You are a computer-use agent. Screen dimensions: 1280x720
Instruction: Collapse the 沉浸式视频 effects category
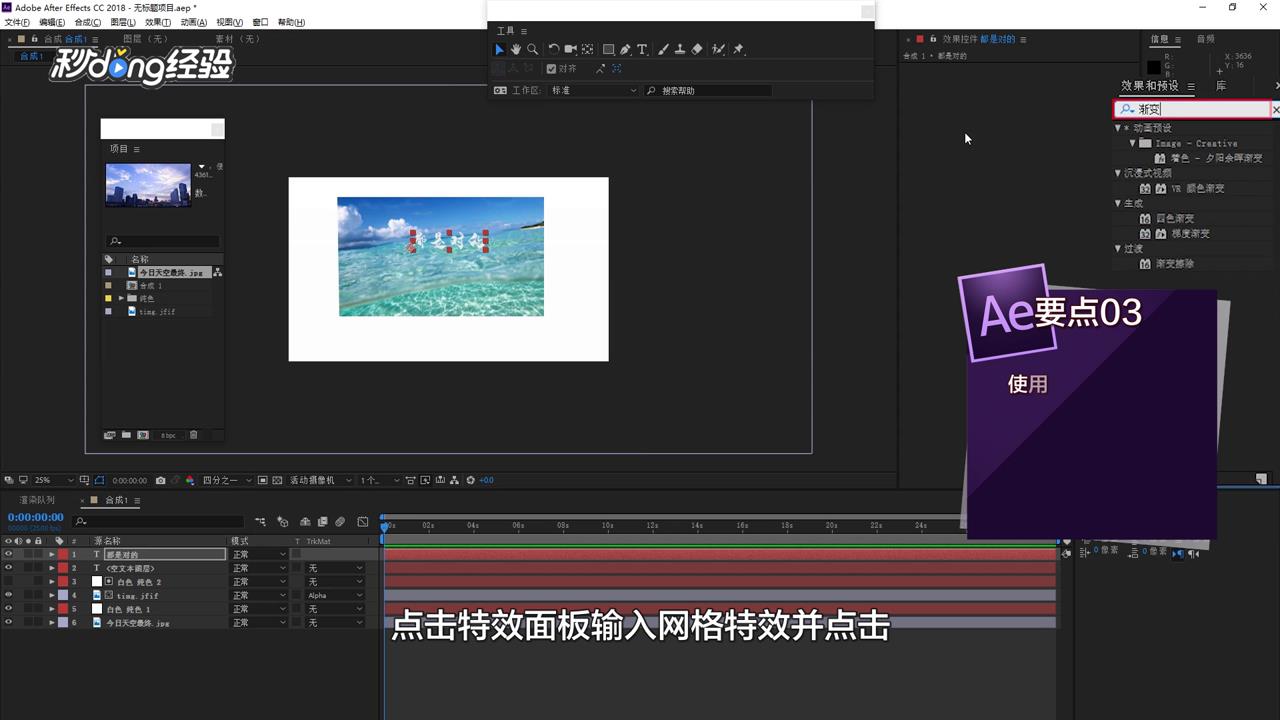click(1118, 173)
